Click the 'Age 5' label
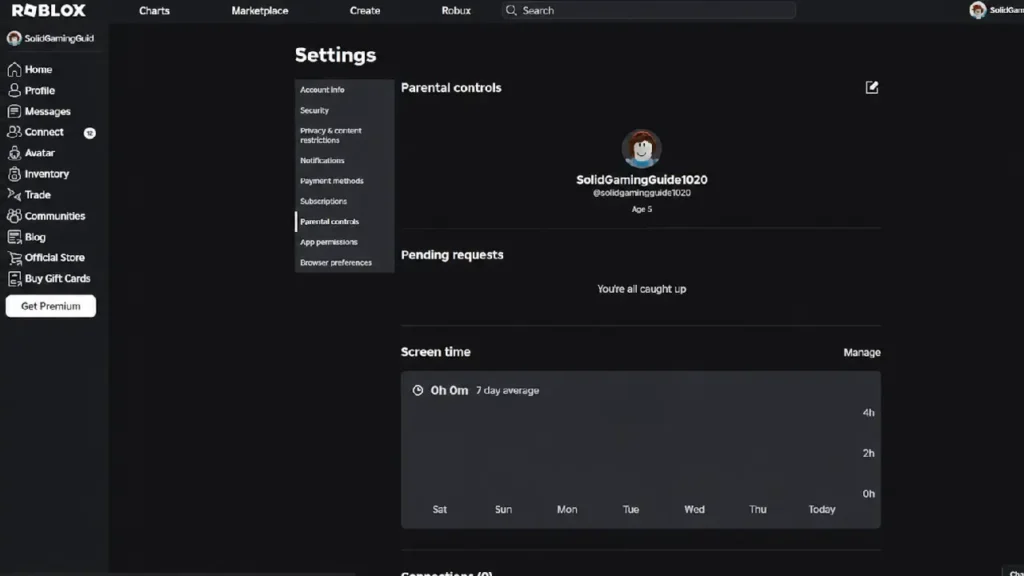This screenshot has height=576, width=1024. click(641, 209)
